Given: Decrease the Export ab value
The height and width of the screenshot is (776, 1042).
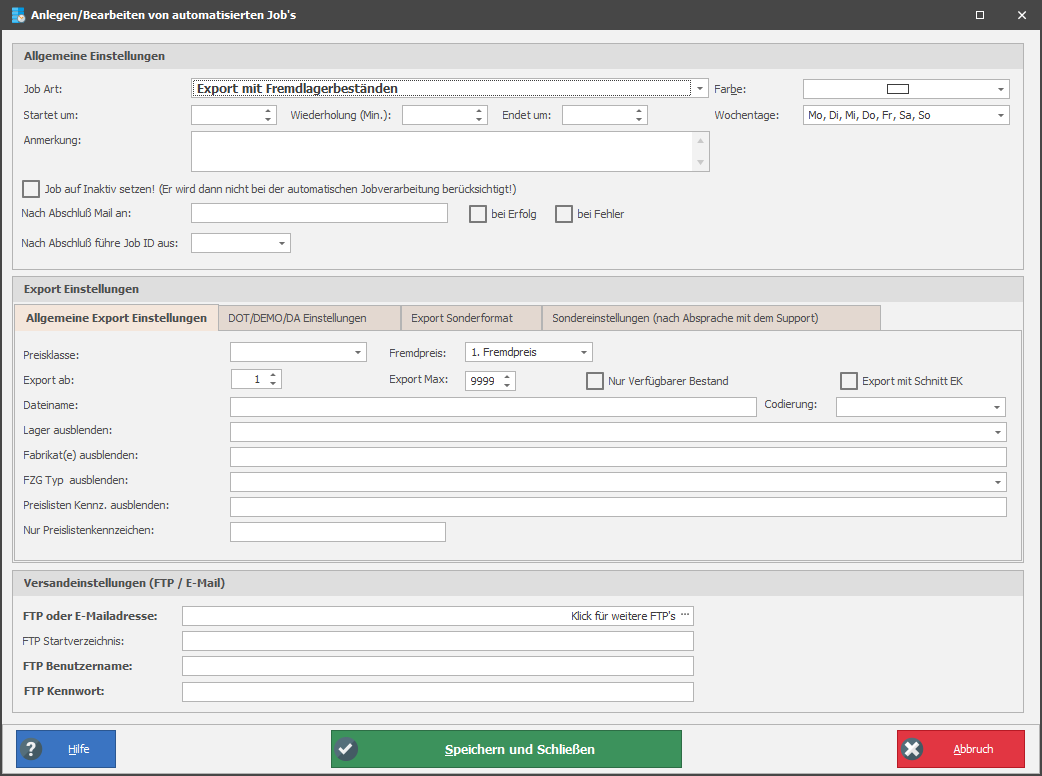Looking at the screenshot, I should 273,383.
